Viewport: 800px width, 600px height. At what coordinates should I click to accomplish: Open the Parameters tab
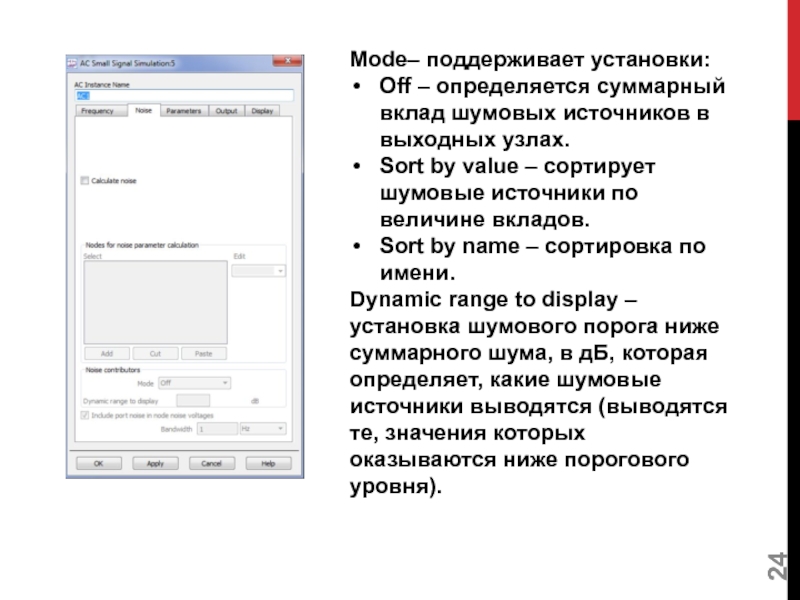[x=184, y=111]
